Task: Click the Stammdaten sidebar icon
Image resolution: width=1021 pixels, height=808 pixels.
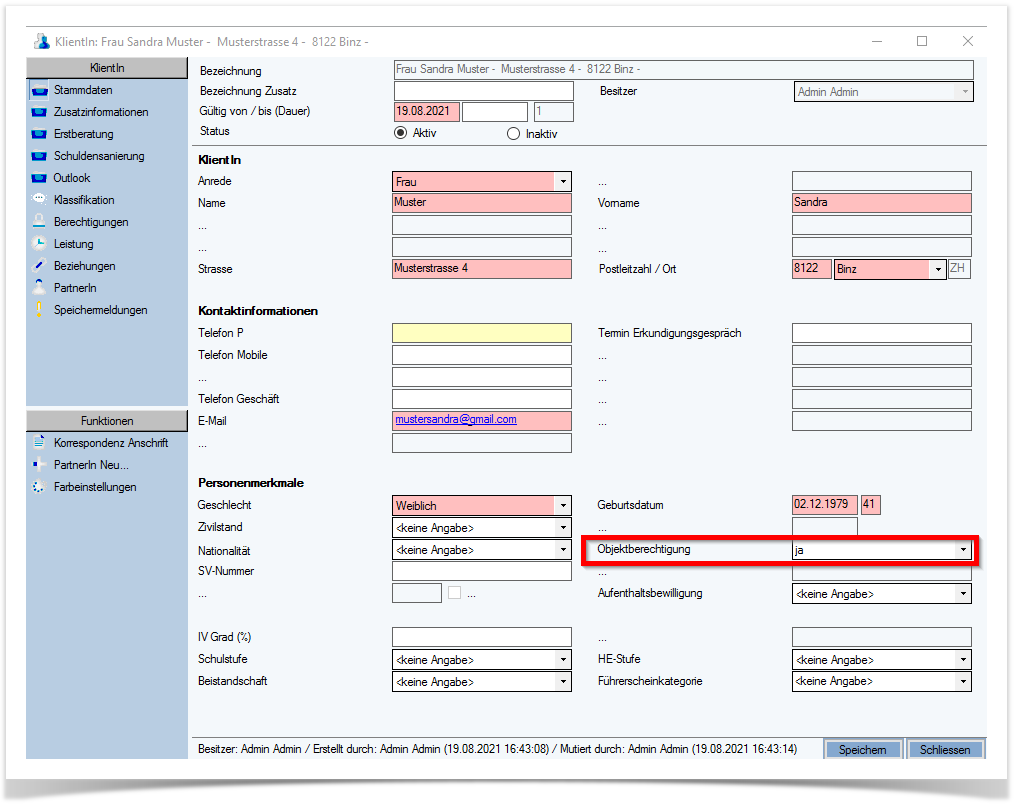Action: 39,90
